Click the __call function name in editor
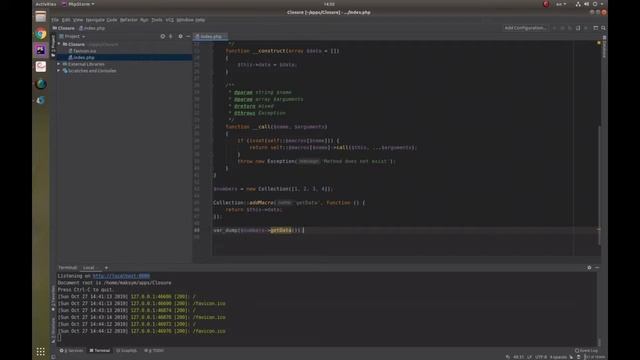Image resolution: width=640 pixels, height=360 pixels. pos(261,127)
